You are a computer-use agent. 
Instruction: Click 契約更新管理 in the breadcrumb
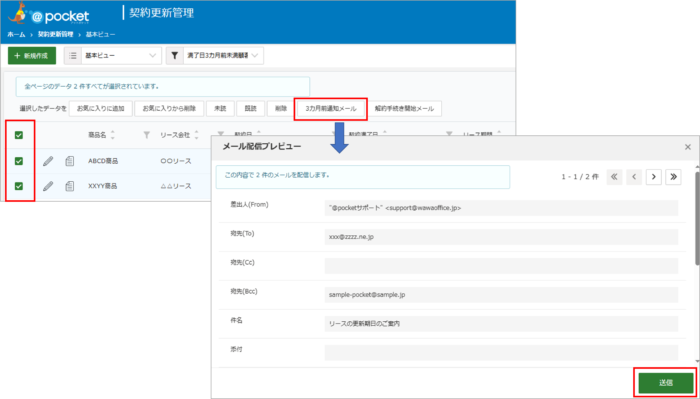coord(55,34)
